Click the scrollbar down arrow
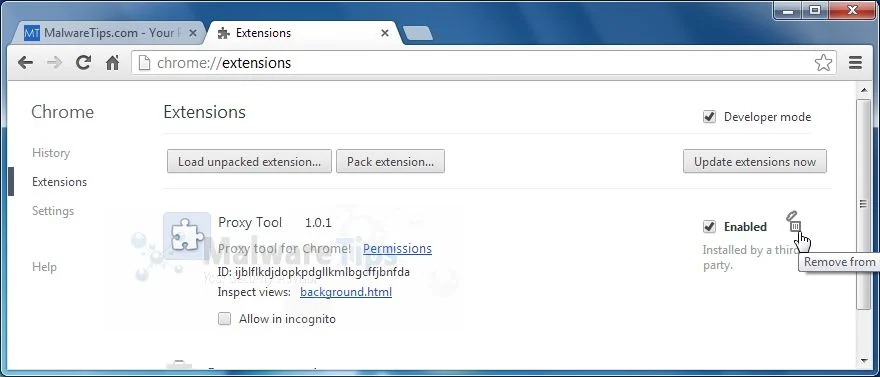 863,360
